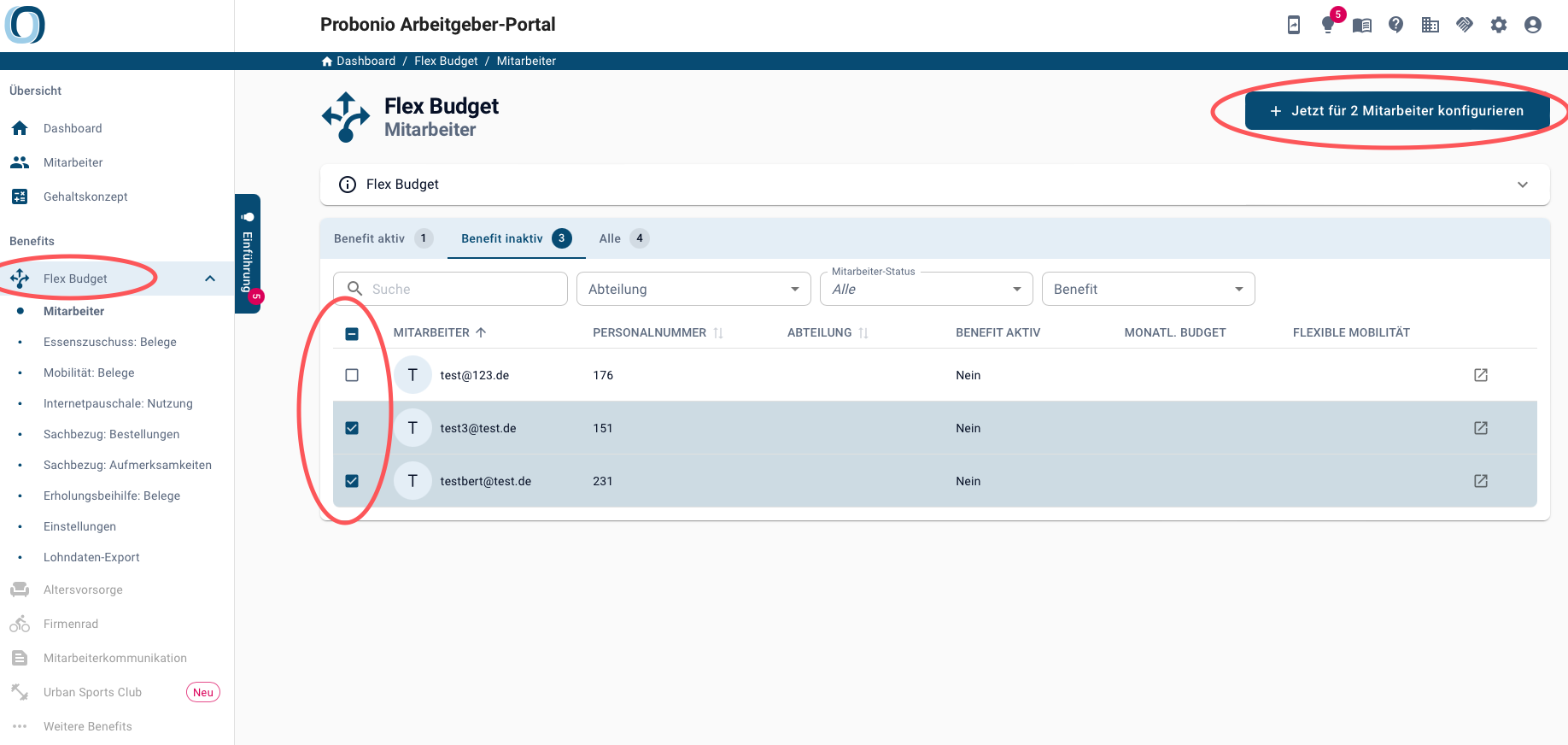Switch to the Alle tab
Image resolution: width=1568 pixels, height=745 pixels.
coord(624,238)
